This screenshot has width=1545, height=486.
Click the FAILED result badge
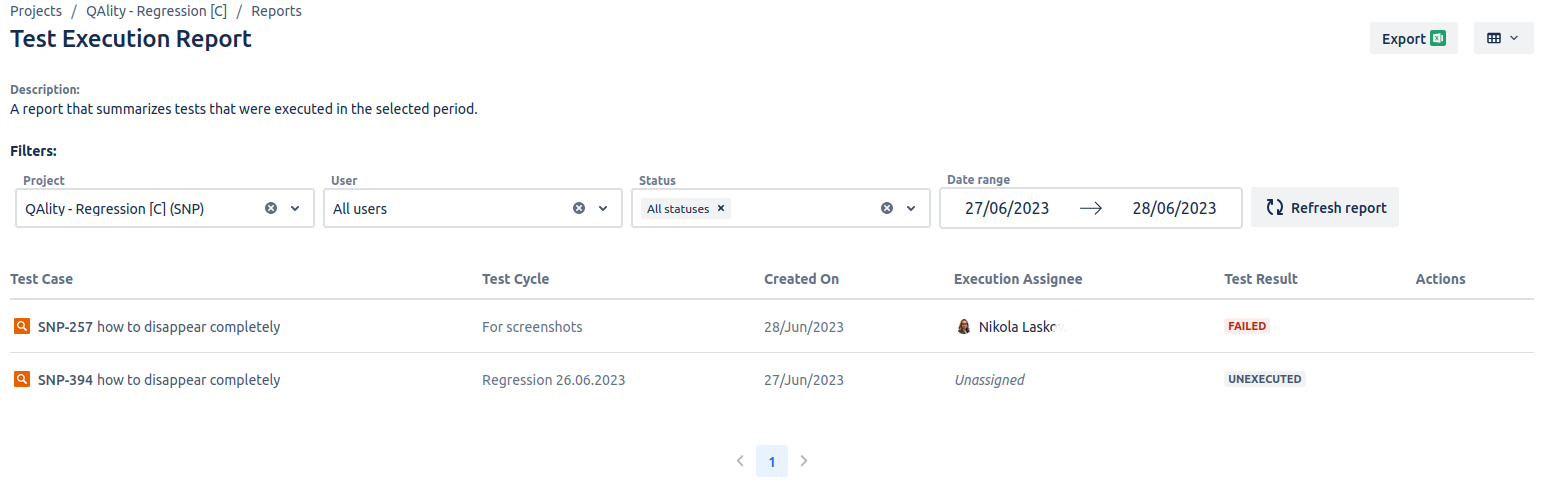(x=1247, y=326)
